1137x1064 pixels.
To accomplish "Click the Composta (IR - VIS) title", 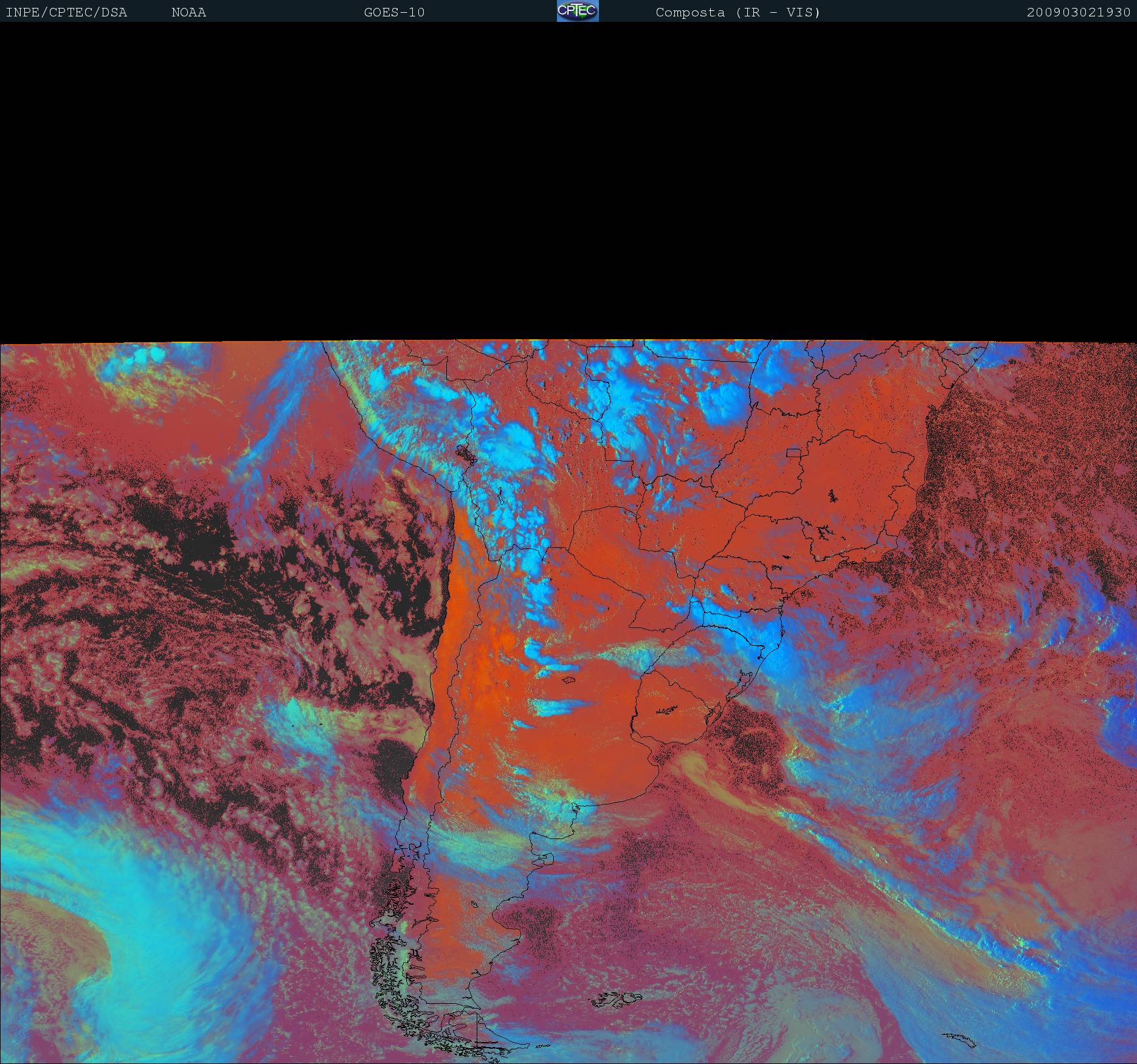I will pos(738,12).
